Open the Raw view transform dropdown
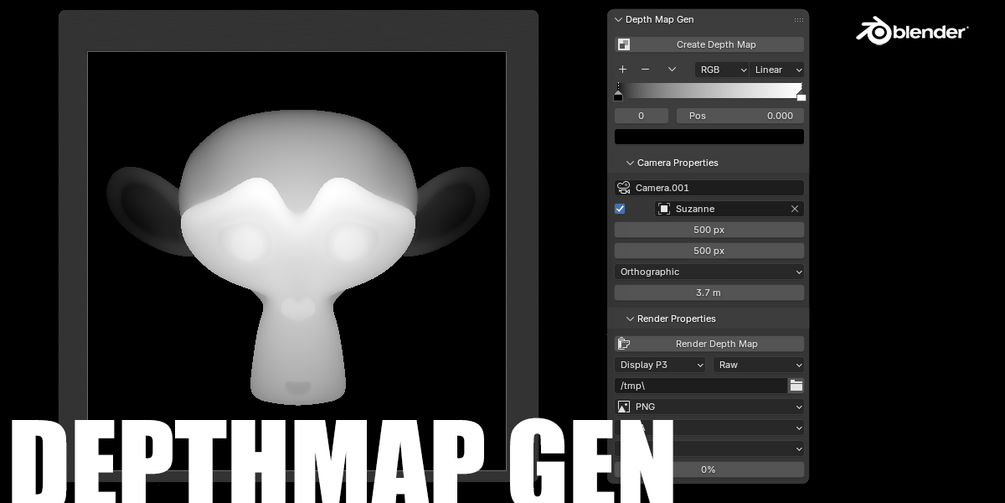 tap(759, 365)
